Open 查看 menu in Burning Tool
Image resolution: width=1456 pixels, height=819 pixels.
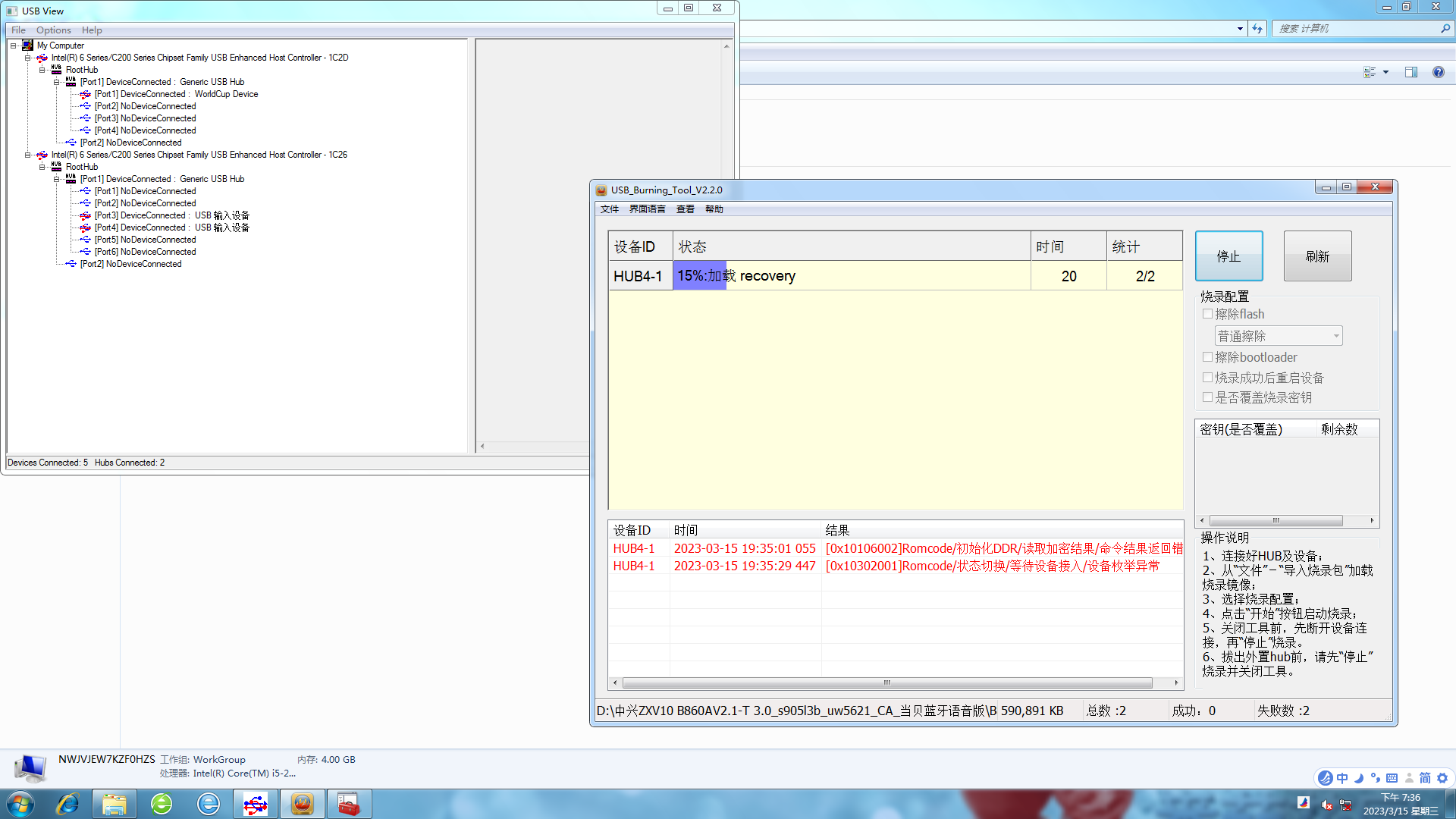pos(686,209)
